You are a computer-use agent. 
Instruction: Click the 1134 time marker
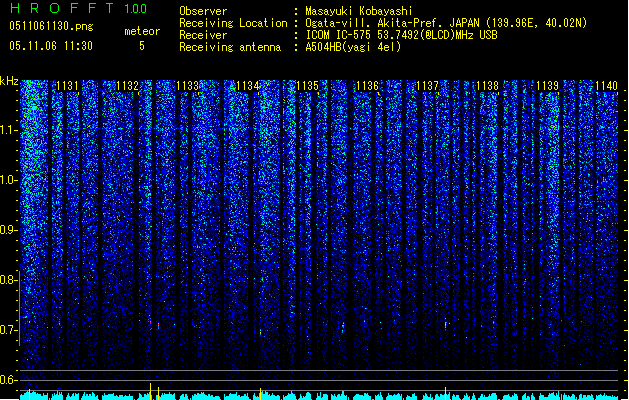pyautogui.click(x=248, y=85)
